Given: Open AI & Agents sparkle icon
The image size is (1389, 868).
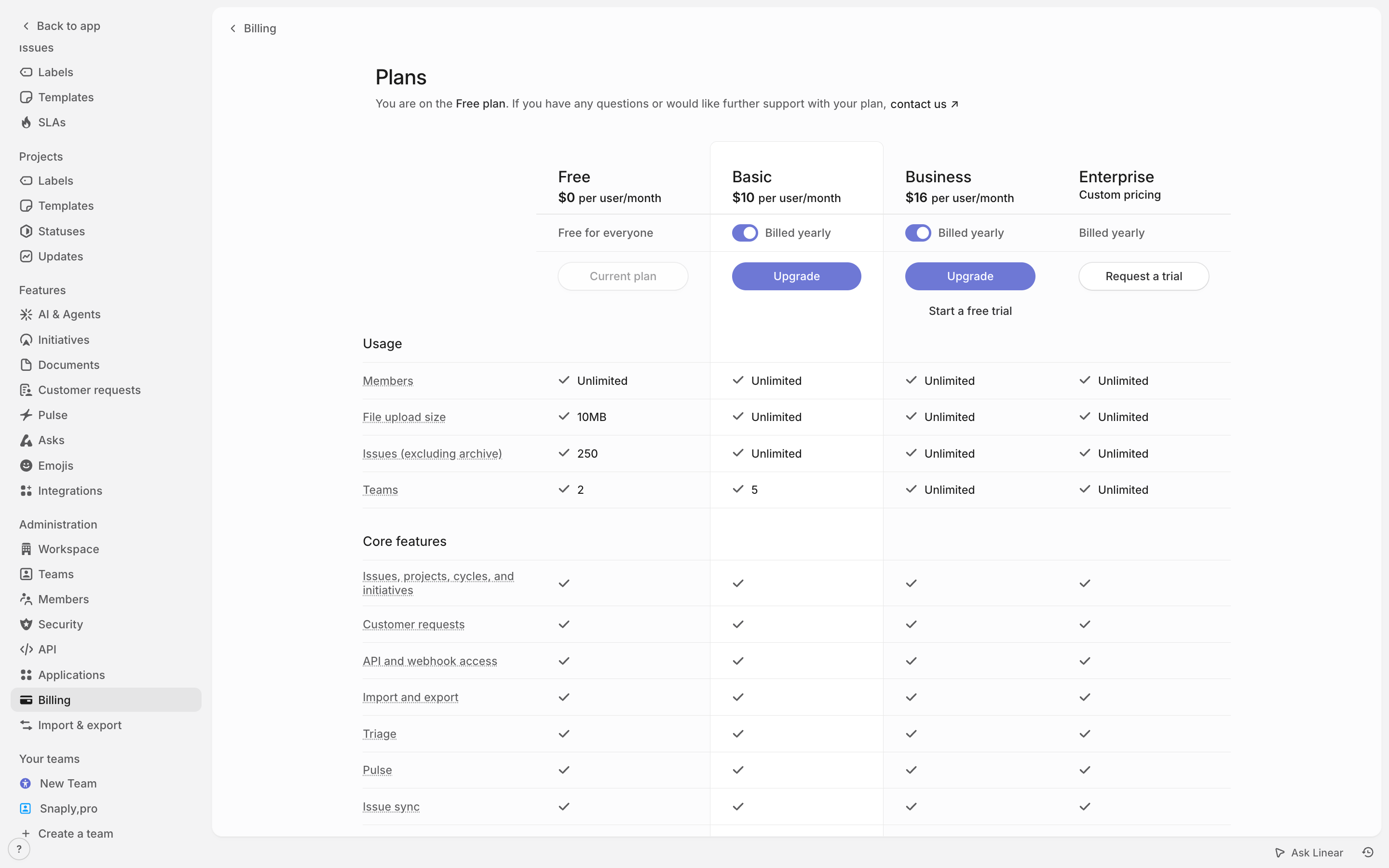Looking at the screenshot, I should [26, 314].
